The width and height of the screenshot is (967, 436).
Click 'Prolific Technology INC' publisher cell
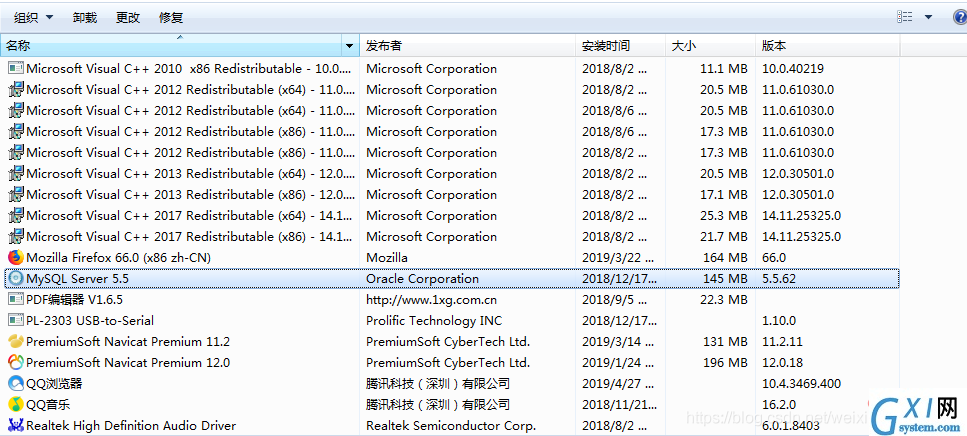point(434,320)
